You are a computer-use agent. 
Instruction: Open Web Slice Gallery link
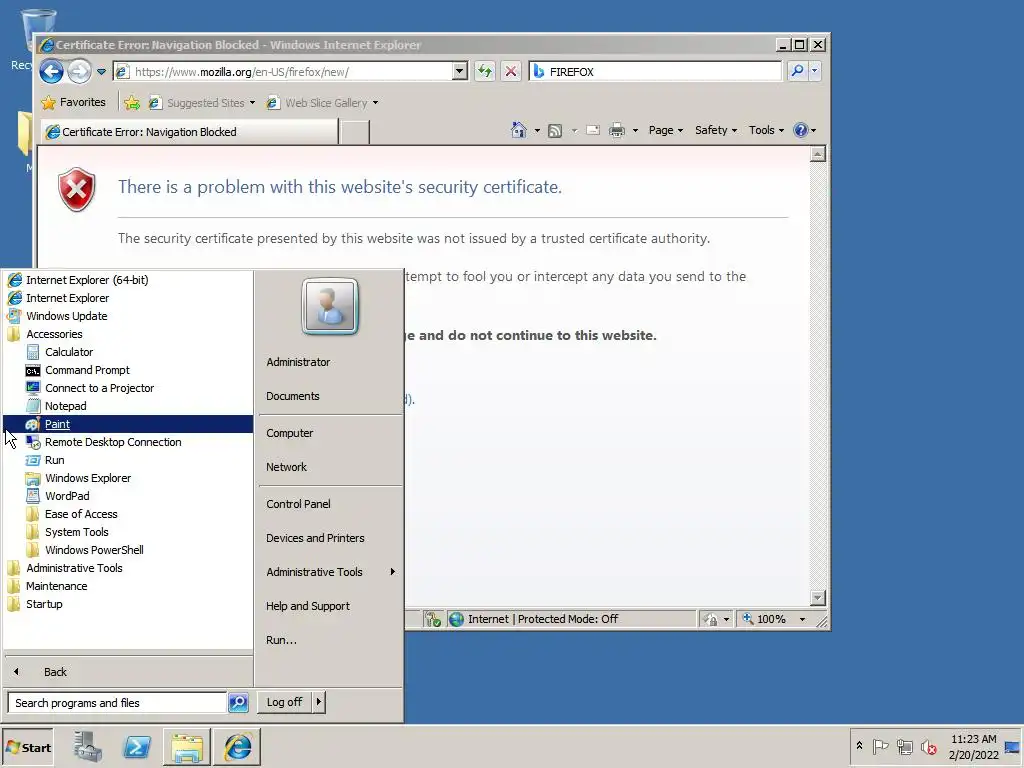(x=323, y=103)
